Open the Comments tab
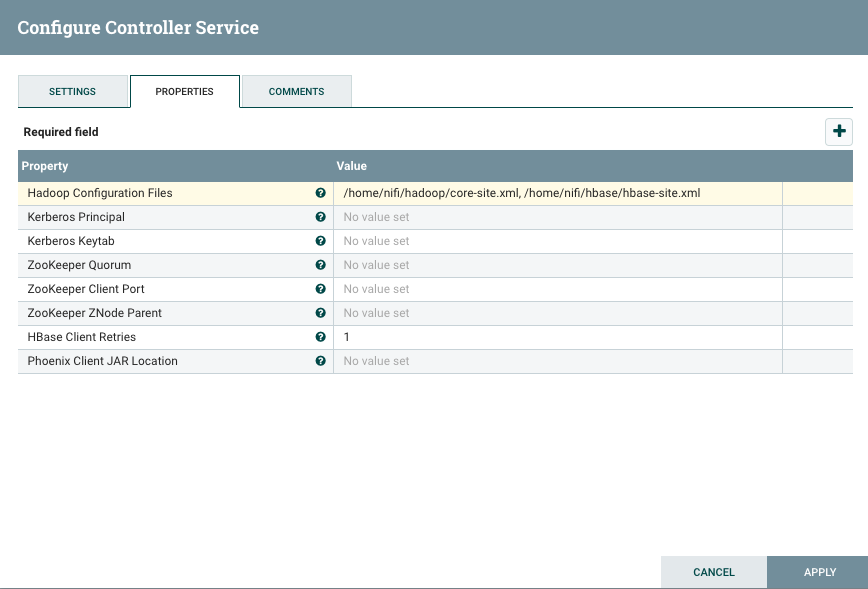The height and width of the screenshot is (589, 868). pos(296,91)
